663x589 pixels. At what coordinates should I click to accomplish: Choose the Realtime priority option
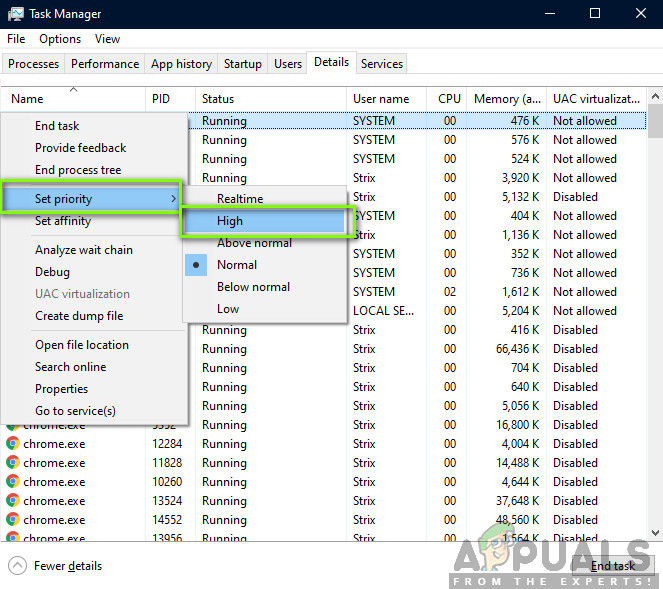click(240, 199)
